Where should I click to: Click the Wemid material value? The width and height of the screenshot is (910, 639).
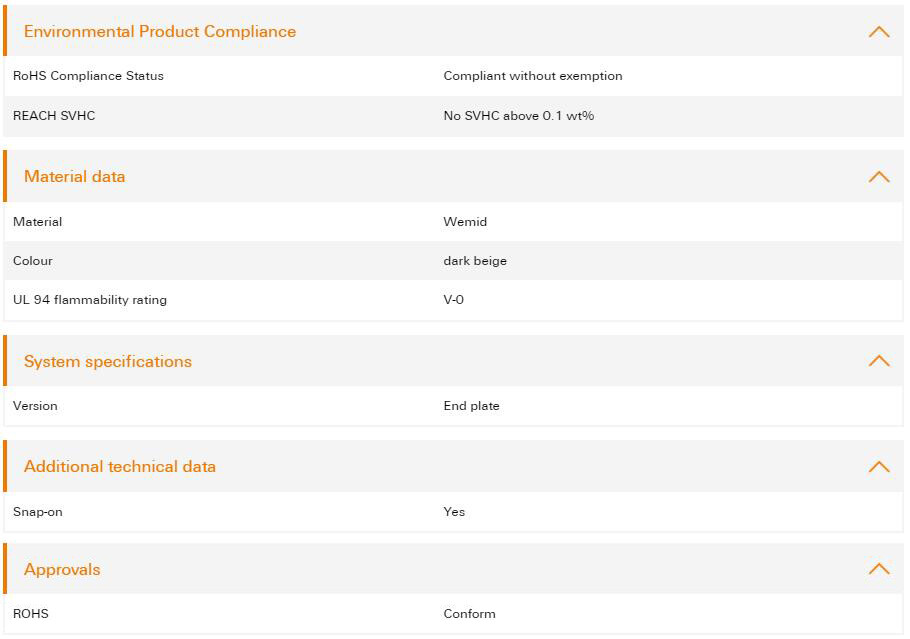pos(465,222)
